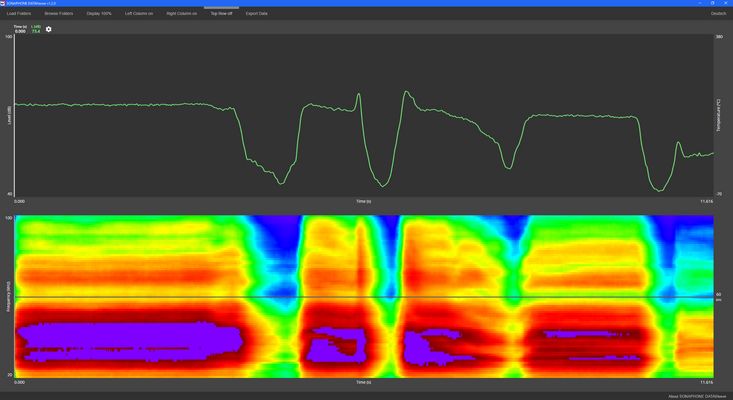
Task: Open About SONAPHONE DataViewer link
Action: [x=696, y=395]
